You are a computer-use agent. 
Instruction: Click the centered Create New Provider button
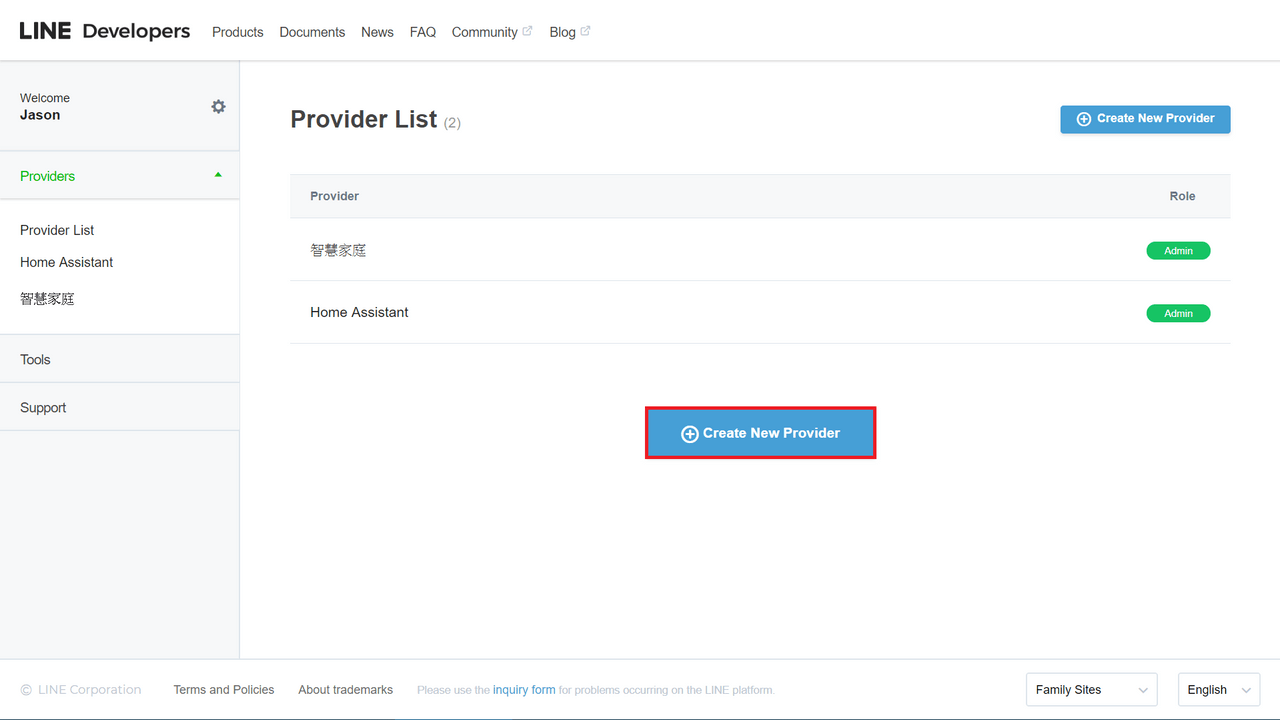click(761, 433)
